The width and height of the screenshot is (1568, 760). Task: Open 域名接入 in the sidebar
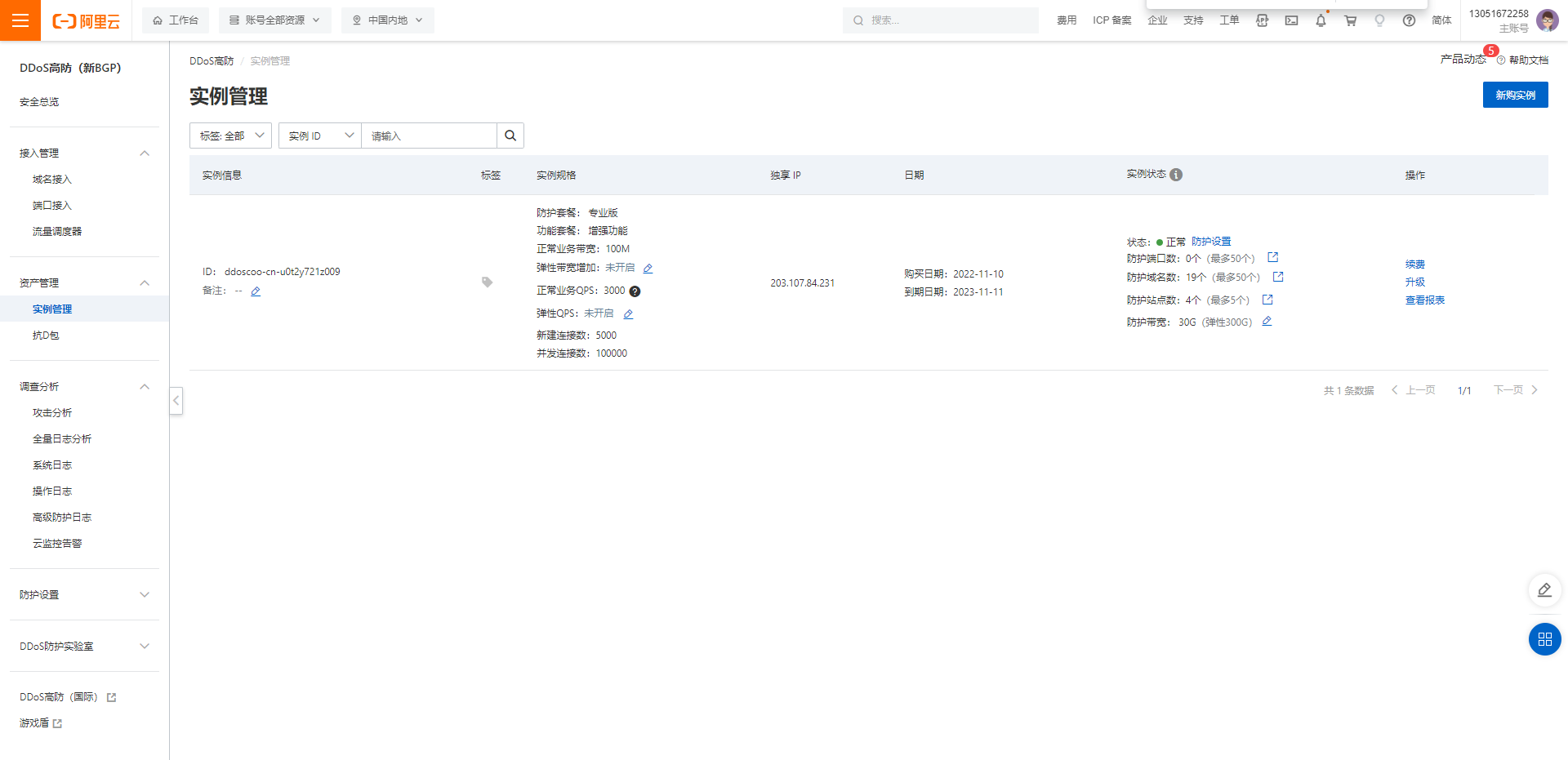(52, 180)
